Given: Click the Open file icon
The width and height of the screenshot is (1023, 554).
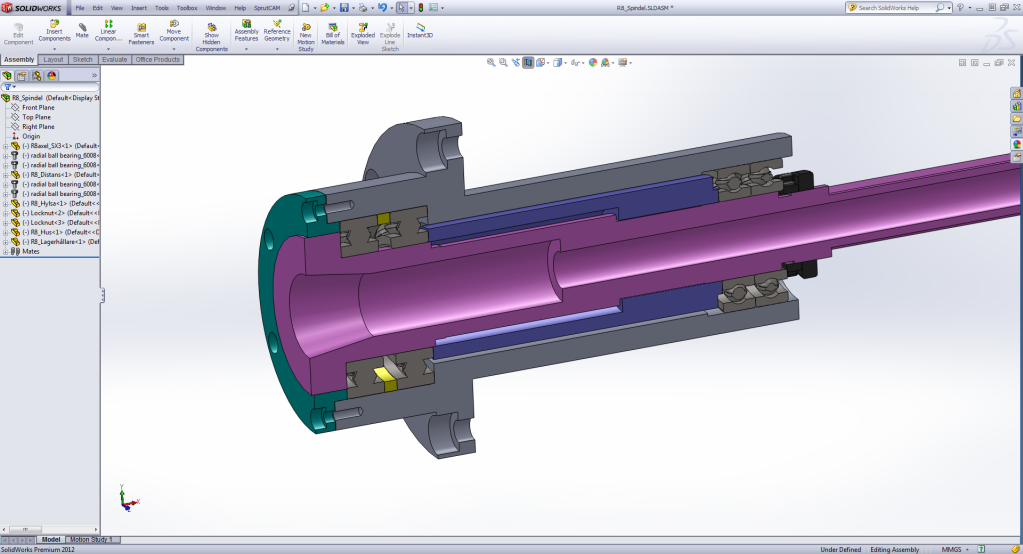Looking at the screenshot, I should click(x=324, y=8).
